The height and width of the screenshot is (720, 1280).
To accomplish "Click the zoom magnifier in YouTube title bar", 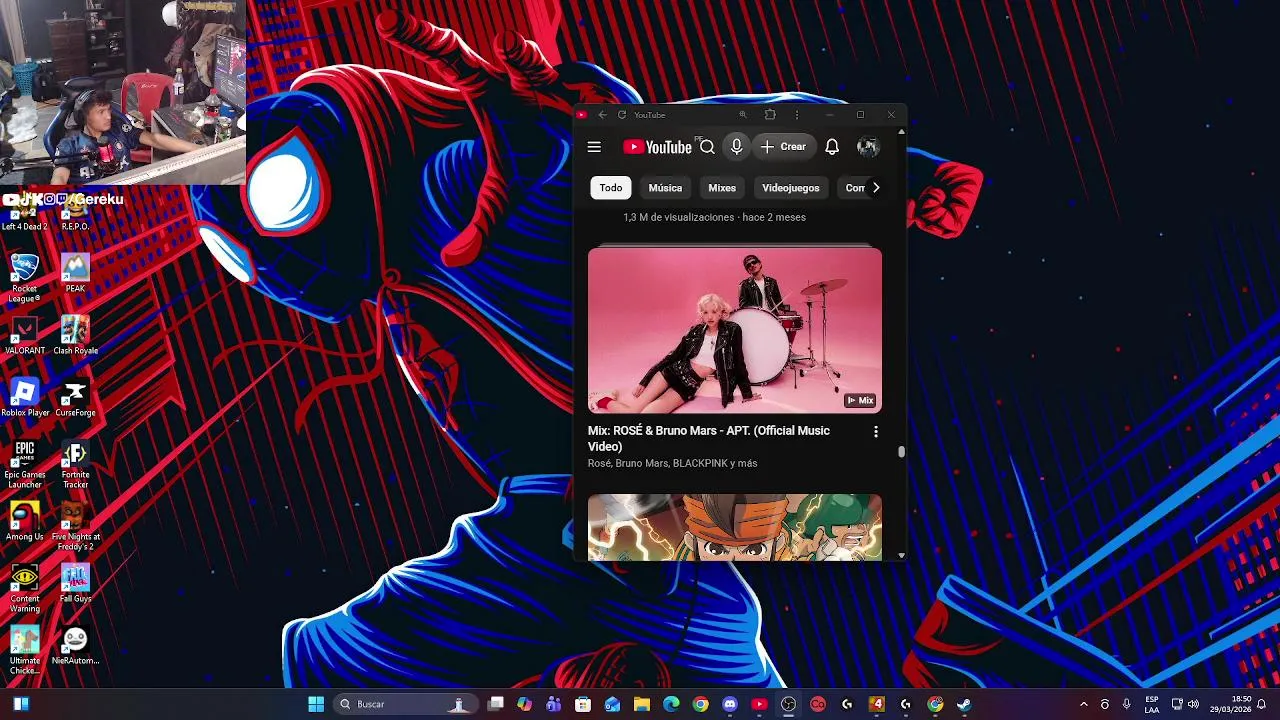I will (x=742, y=115).
